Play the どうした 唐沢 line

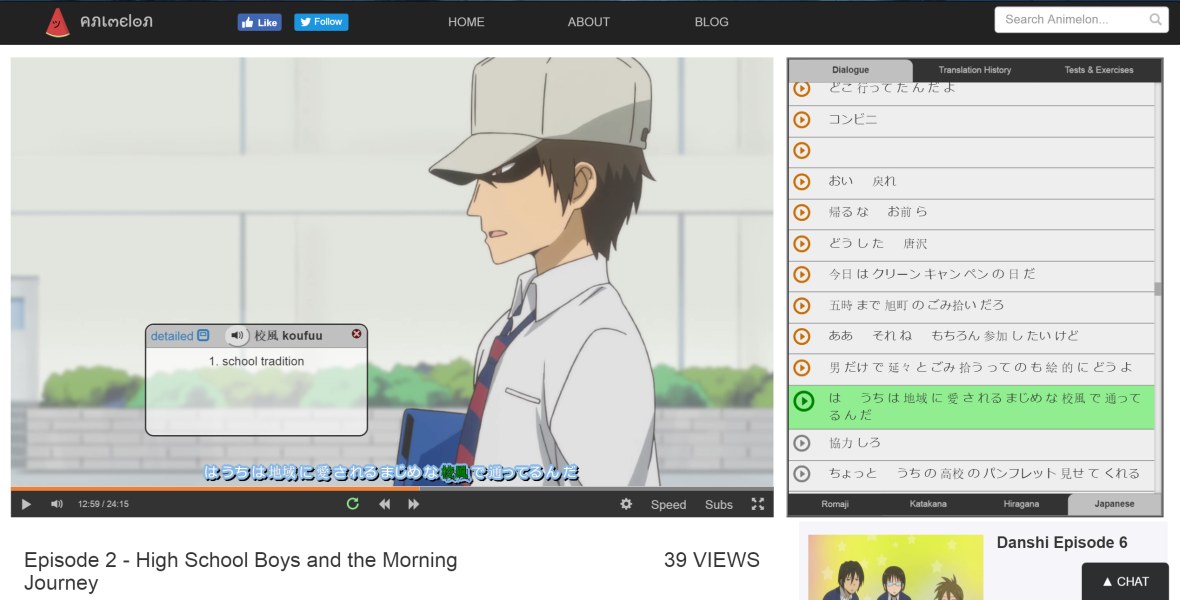pyautogui.click(x=802, y=244)
